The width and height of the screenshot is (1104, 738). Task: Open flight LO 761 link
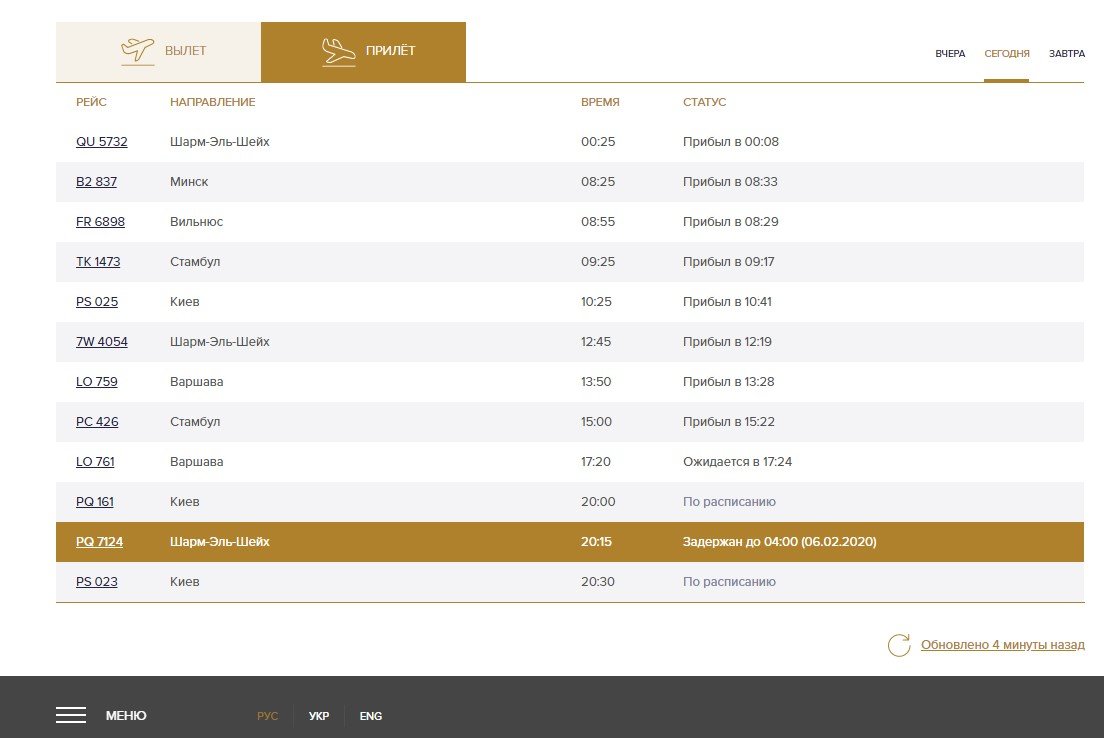tap(95, 462)
